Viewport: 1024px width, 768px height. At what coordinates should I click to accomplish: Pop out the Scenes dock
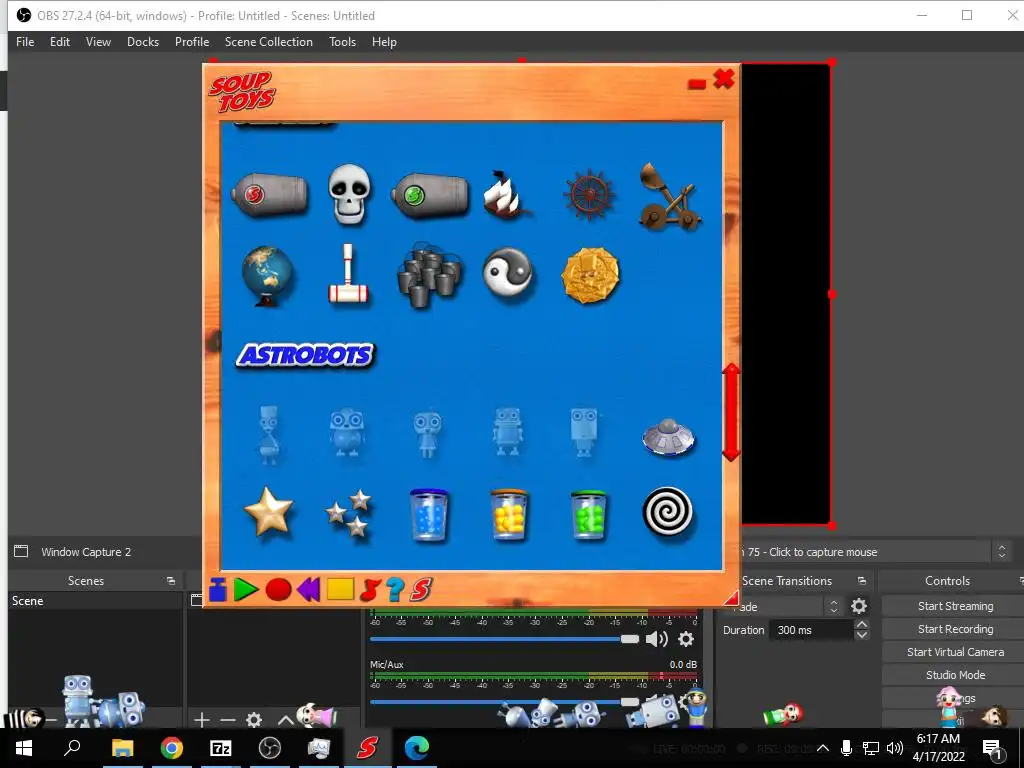[171, 581]
